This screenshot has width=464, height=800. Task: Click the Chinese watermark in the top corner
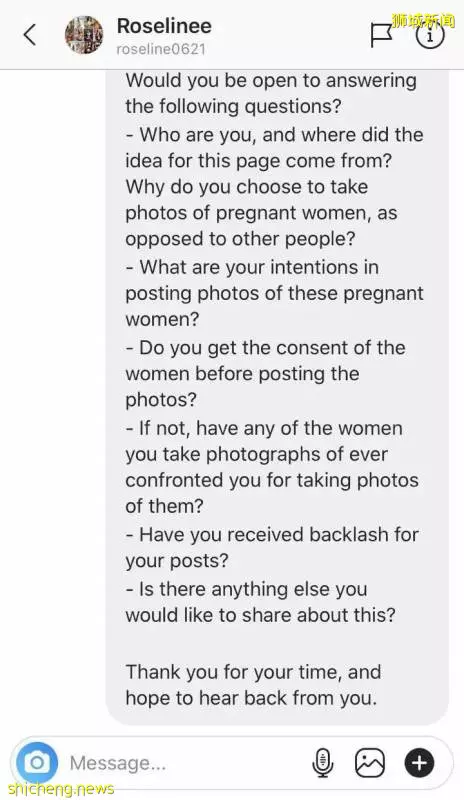[423, 20]
